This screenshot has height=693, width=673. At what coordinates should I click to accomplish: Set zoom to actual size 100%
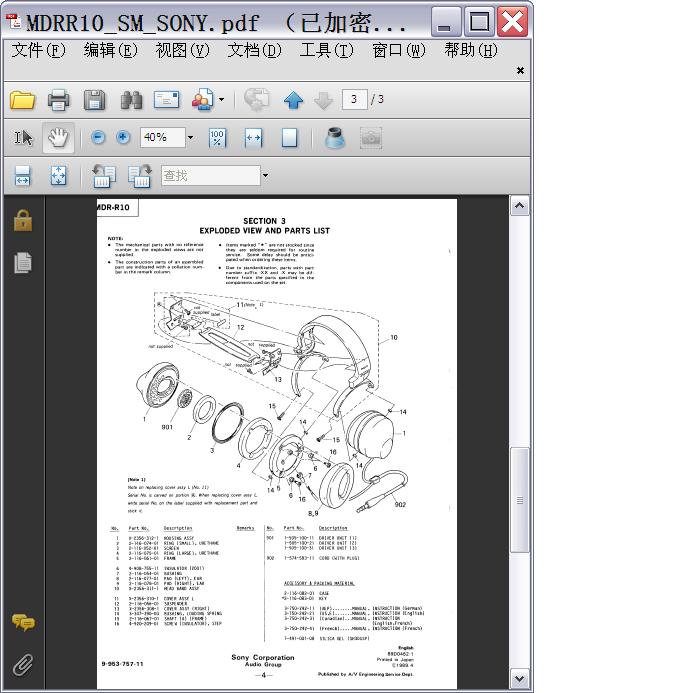pos(217,138)
